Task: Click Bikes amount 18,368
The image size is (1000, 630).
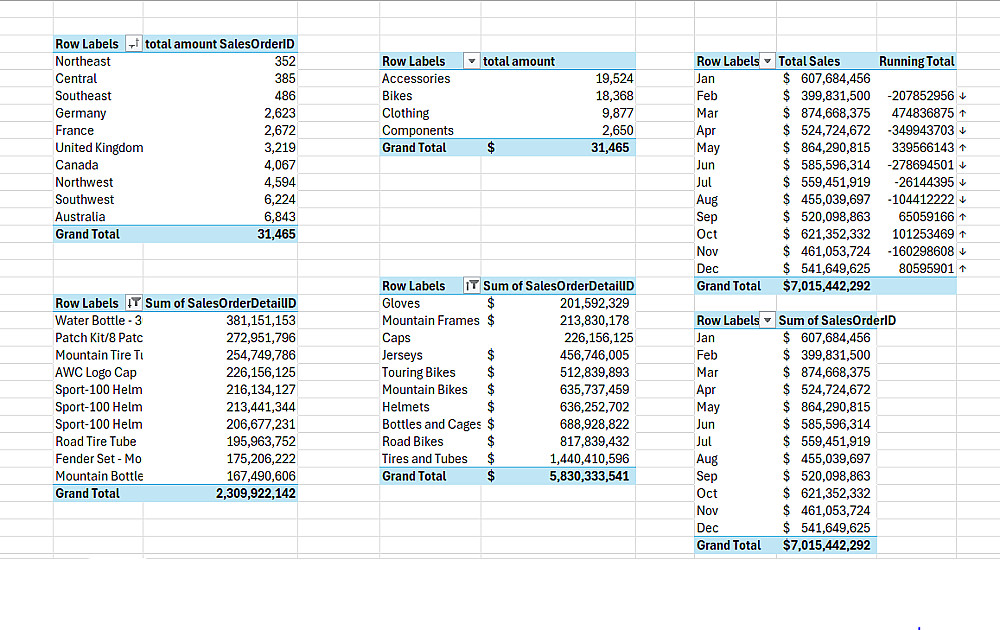Action: tap(614, 96)
